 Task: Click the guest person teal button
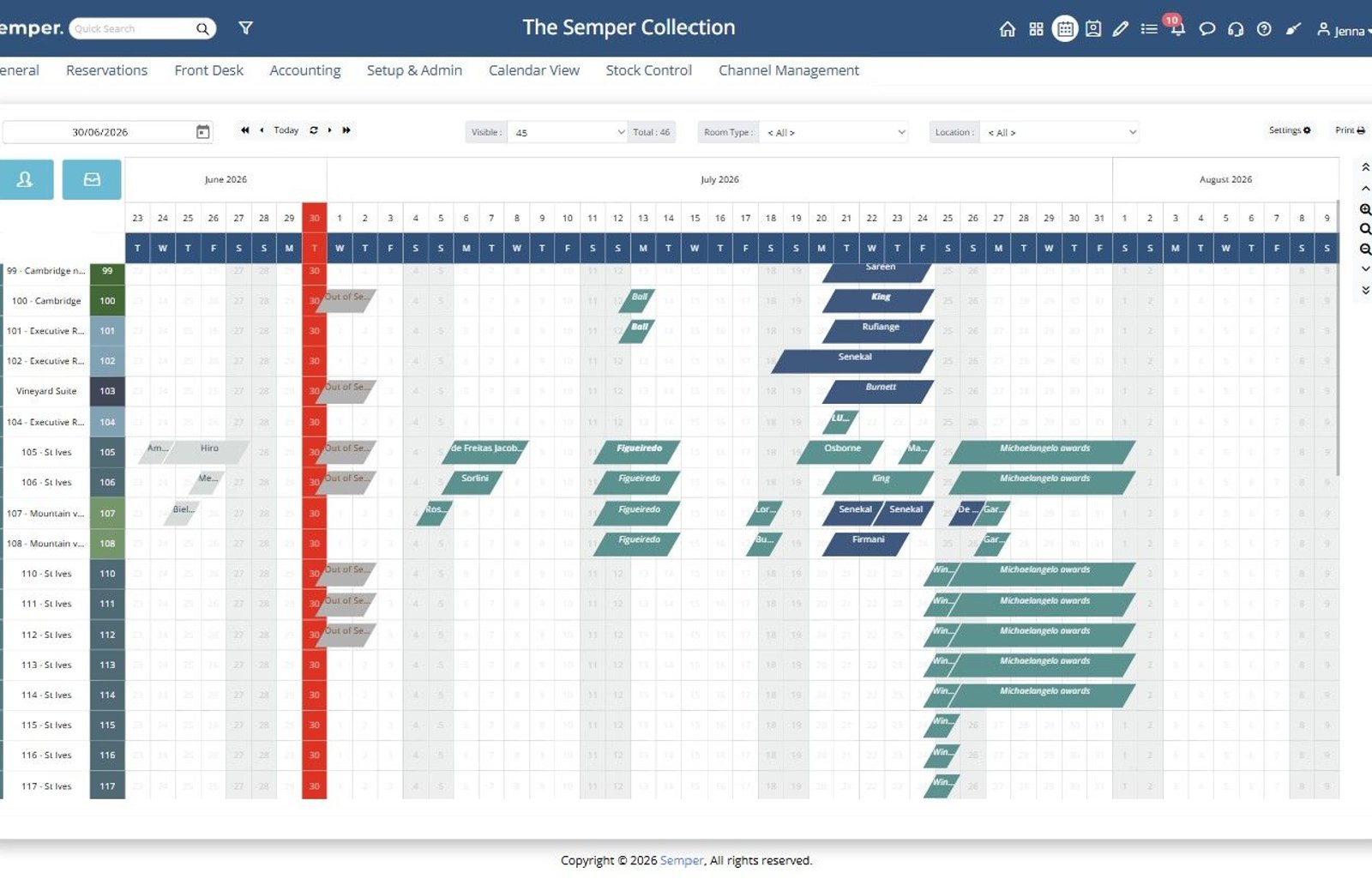point(26,179)
